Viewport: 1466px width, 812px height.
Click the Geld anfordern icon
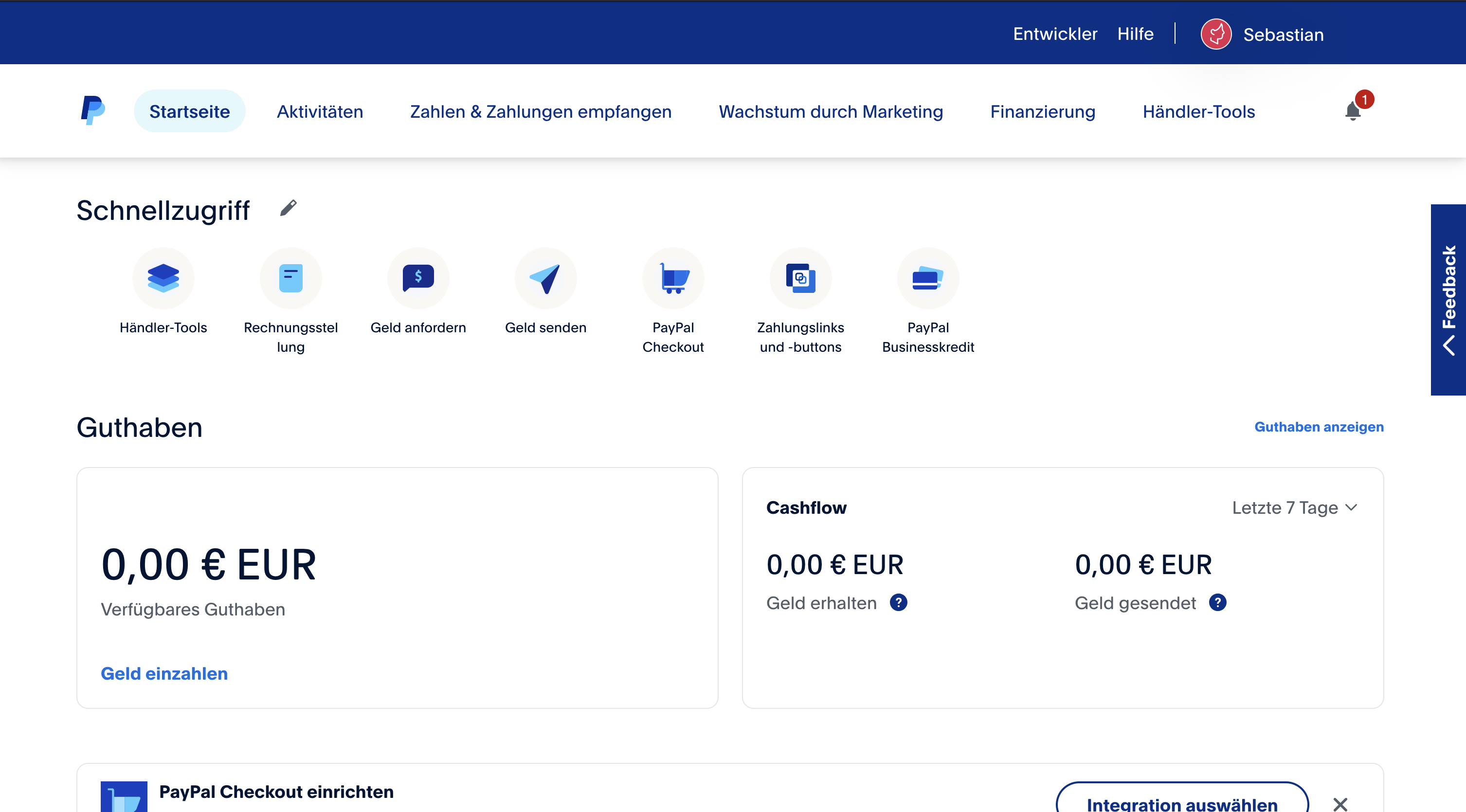point(418,278)
